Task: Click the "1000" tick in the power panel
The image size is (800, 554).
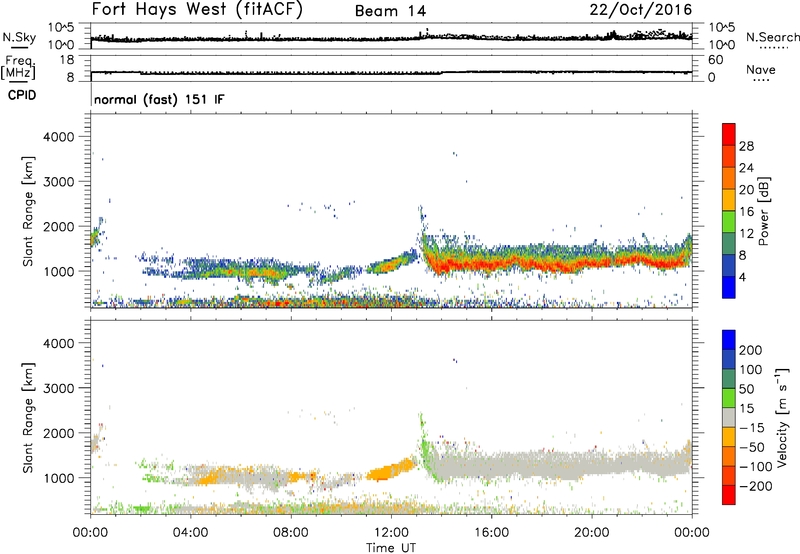Action: [x=58, y=271]
